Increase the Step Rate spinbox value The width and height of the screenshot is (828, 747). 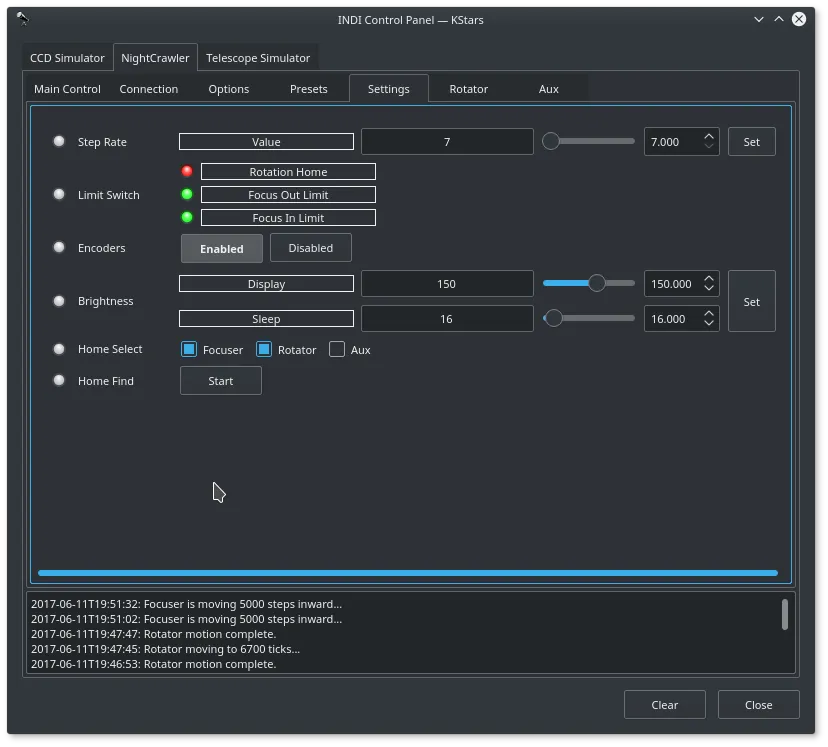click(709, 136)
